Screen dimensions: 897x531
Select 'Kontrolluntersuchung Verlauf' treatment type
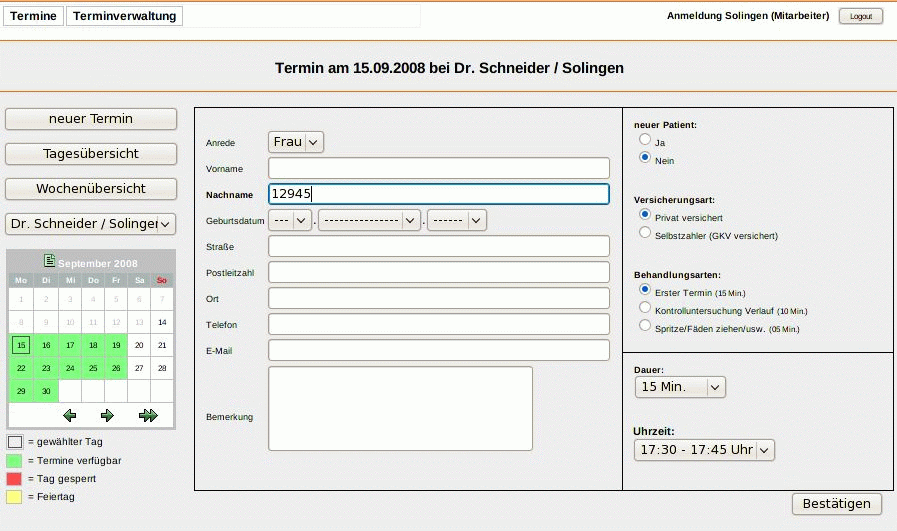tap(645, 308)
